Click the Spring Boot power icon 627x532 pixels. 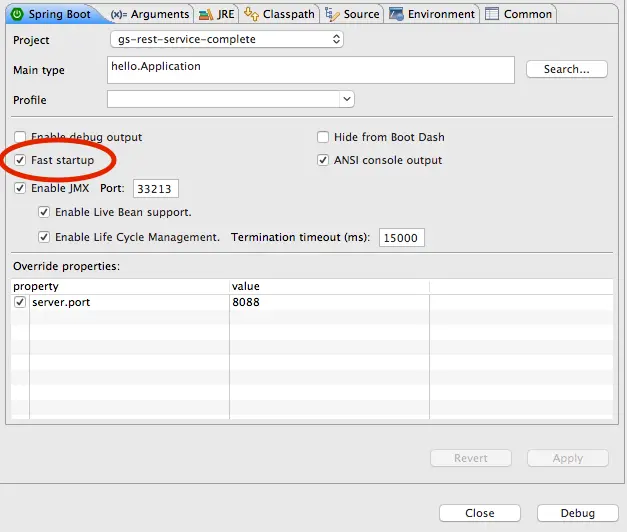17,14
